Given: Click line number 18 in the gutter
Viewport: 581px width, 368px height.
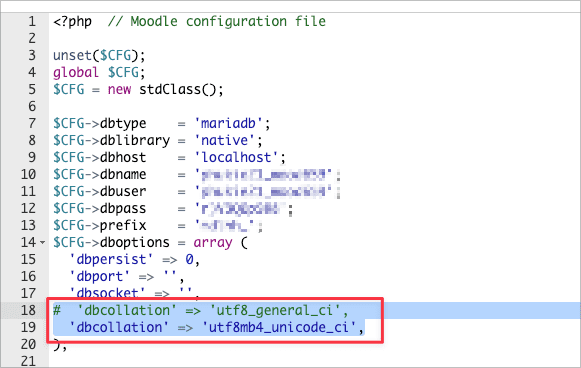Looking at the screenshot, I should click(28, 311).
